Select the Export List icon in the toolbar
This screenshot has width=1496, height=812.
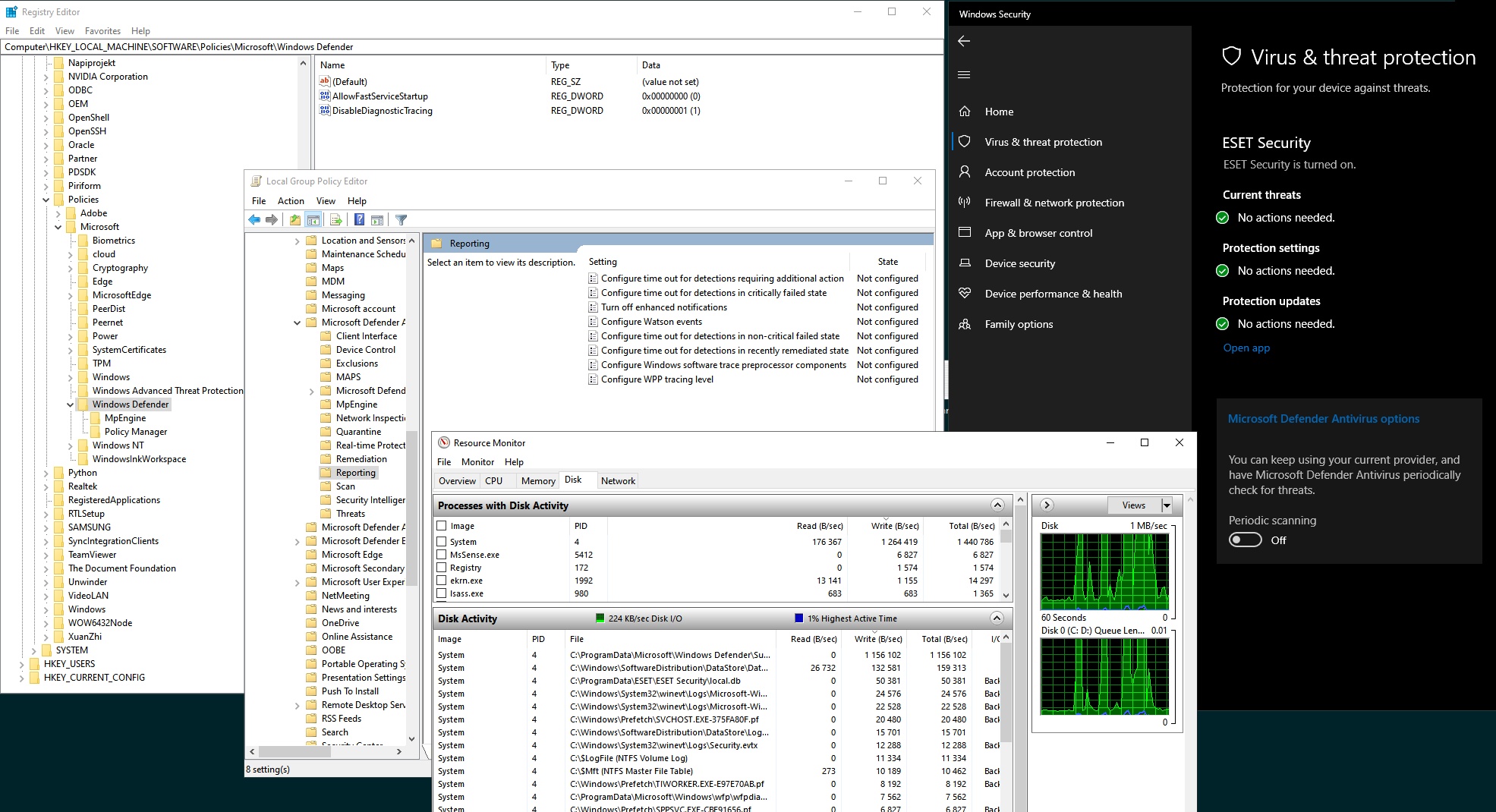point(336,219)
